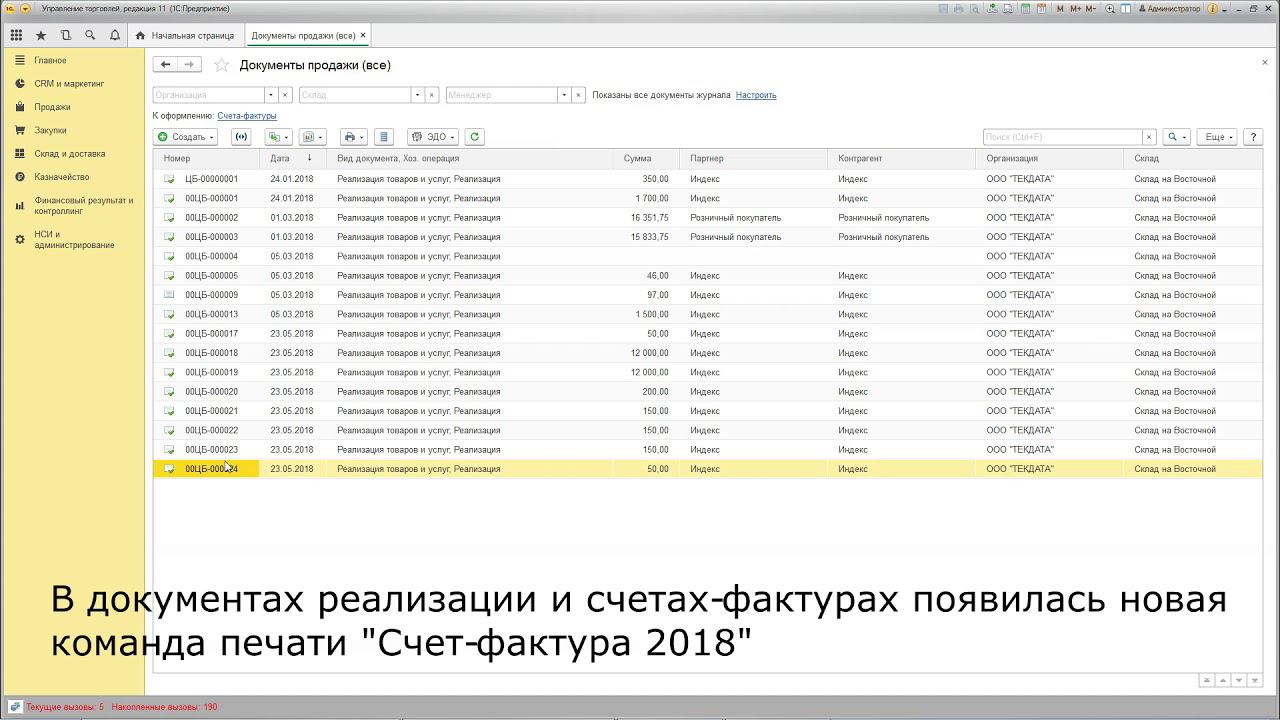The image size is (1280, 720).
Task: Open the Создать dropdown
Action: coord(185,137)
